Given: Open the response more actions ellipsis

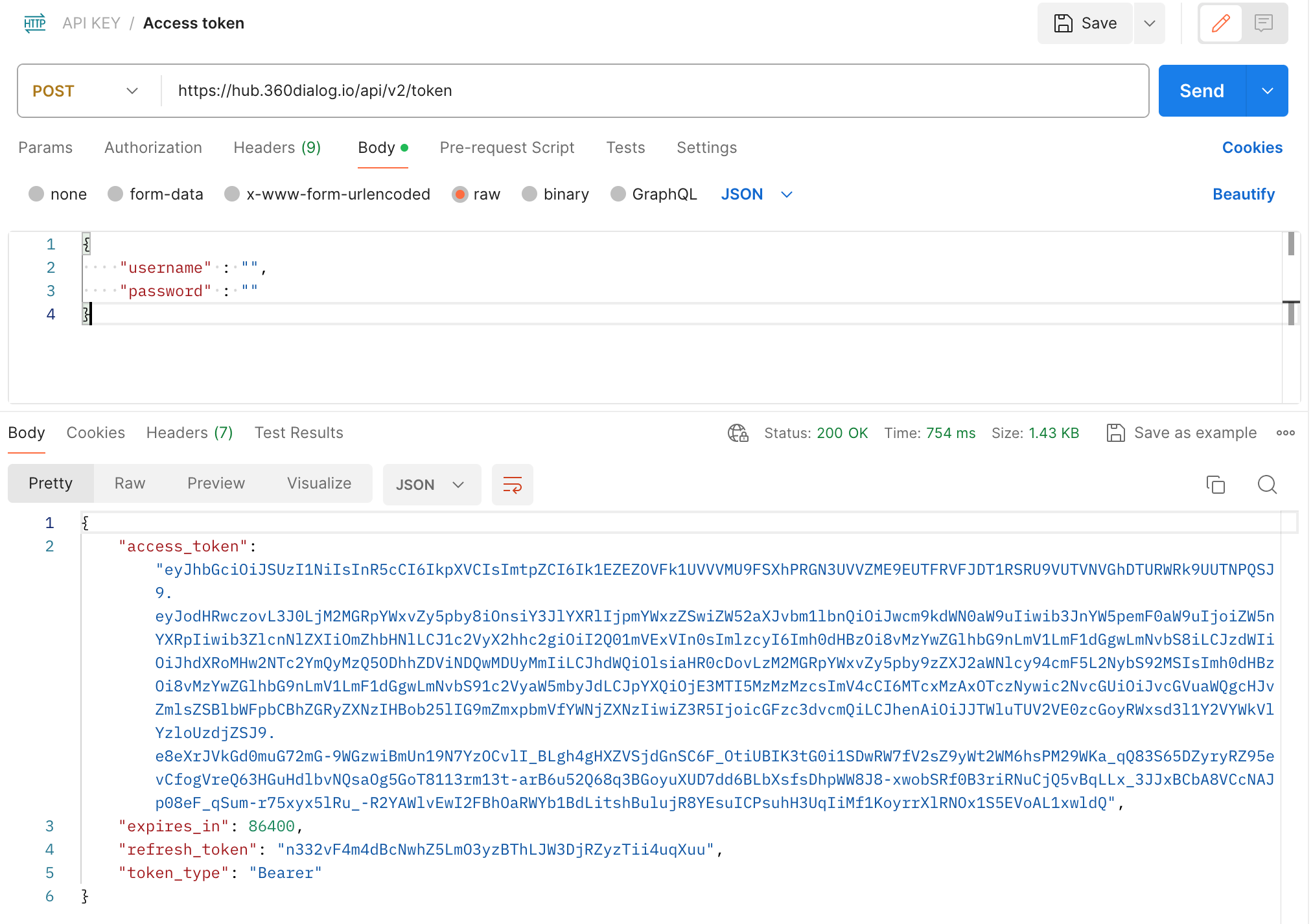Looking at the screenshot, I should (x=1286, y=433).
